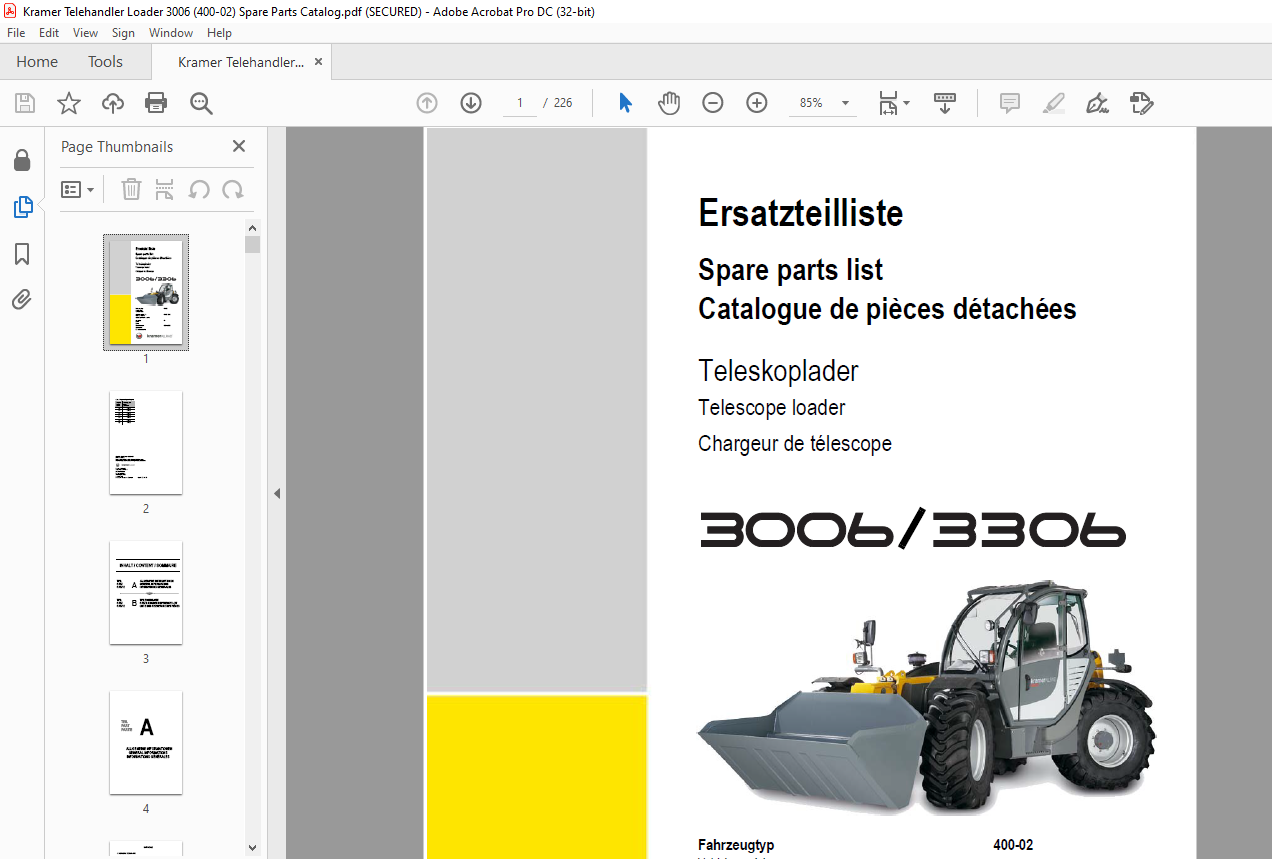
Task: Click the Save file icon
Action: [x=25, y=103]
